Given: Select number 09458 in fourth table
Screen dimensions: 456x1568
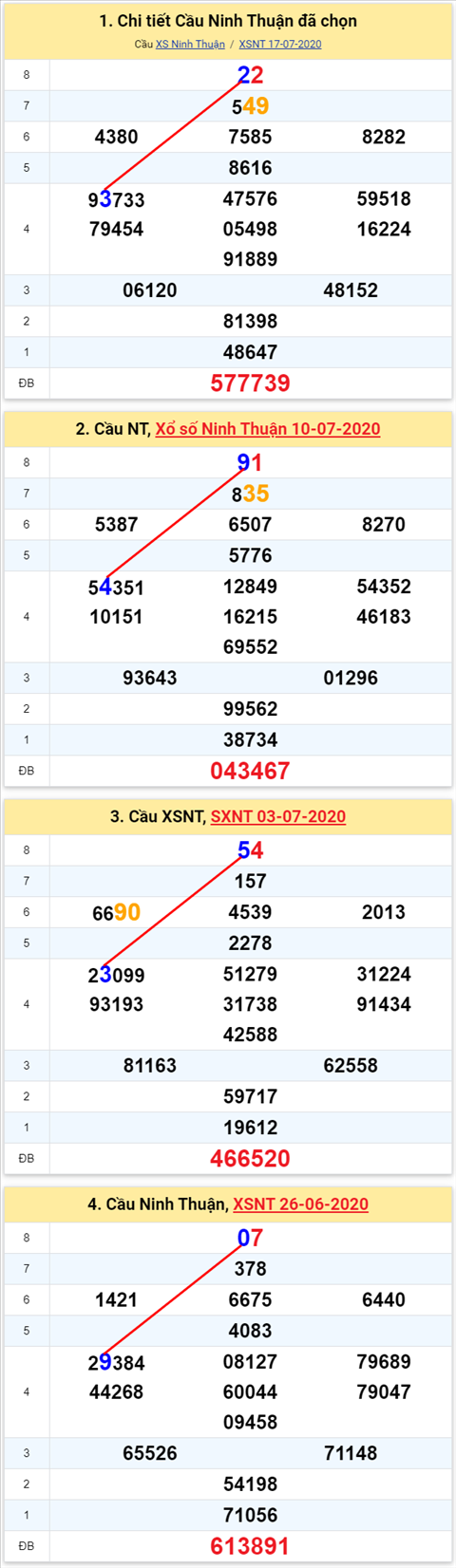Looking at the screenshot, I should coord(250,1422).
